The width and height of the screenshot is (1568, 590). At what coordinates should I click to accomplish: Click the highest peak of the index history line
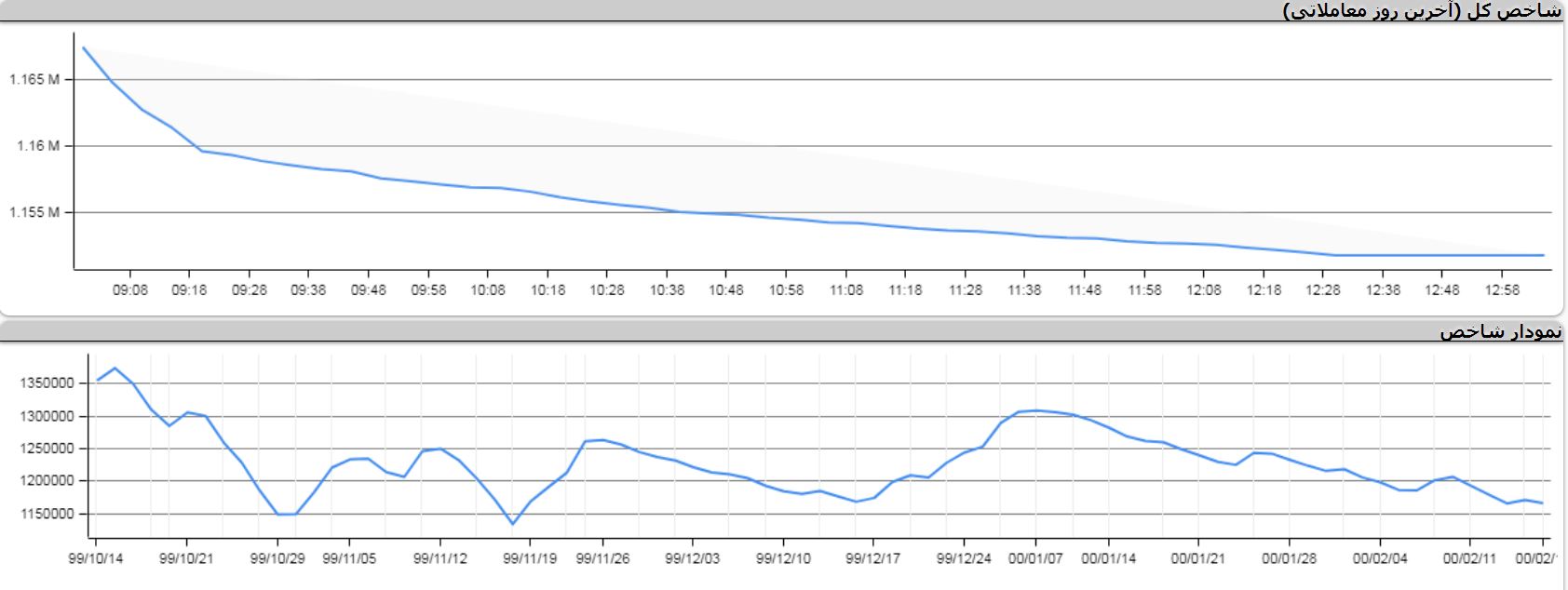click(x=115, y=369)
